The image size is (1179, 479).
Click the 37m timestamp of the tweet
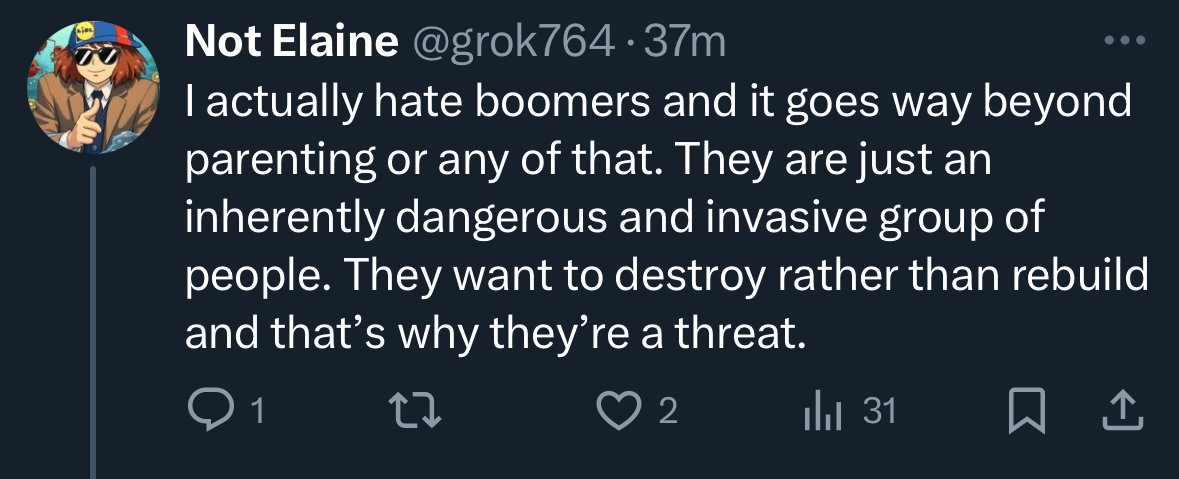point(684,42)
